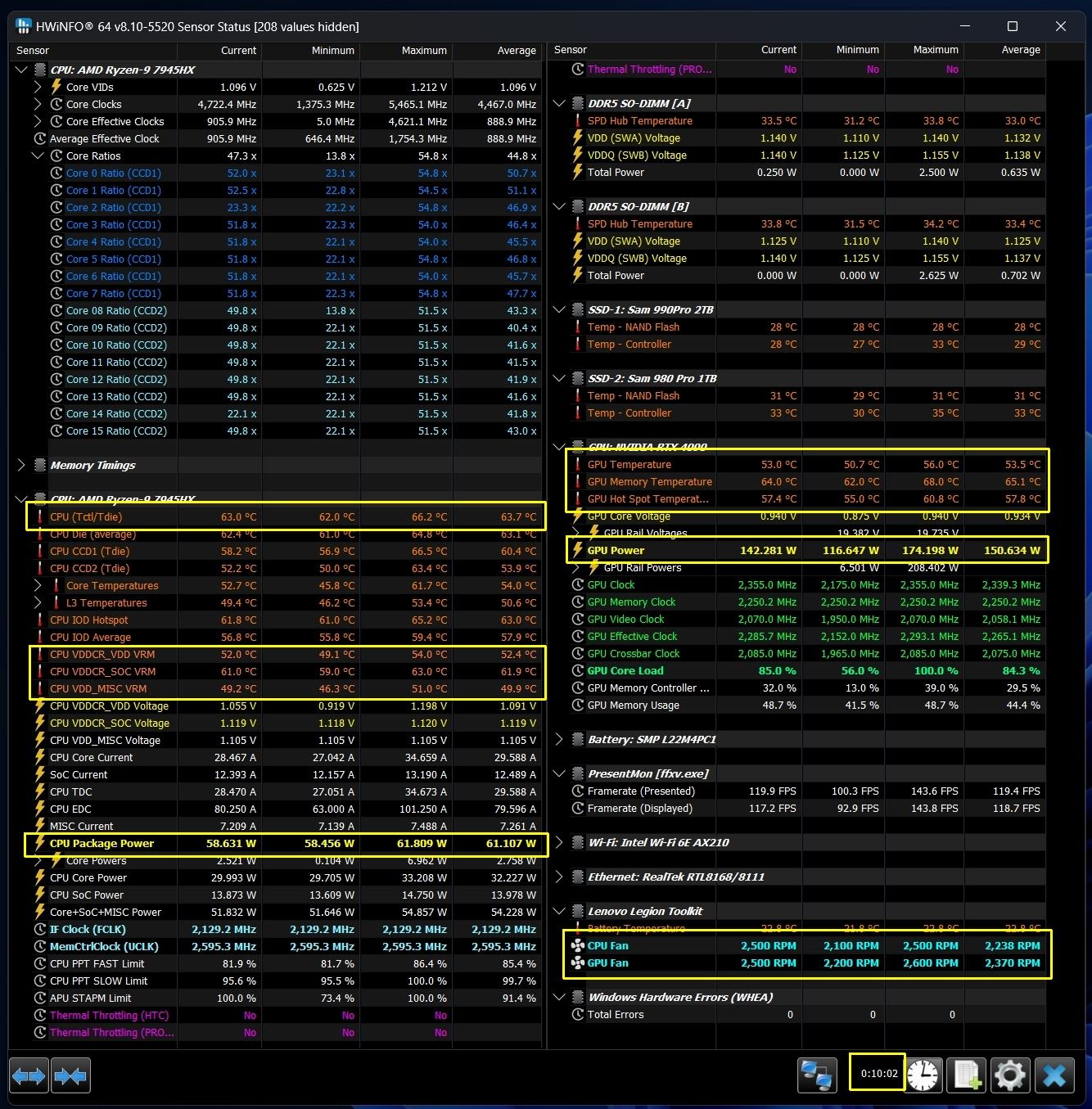Click GPU Power lightning icon
This screenshot has height=1109, width=1092.
click(x=578, y=550)
